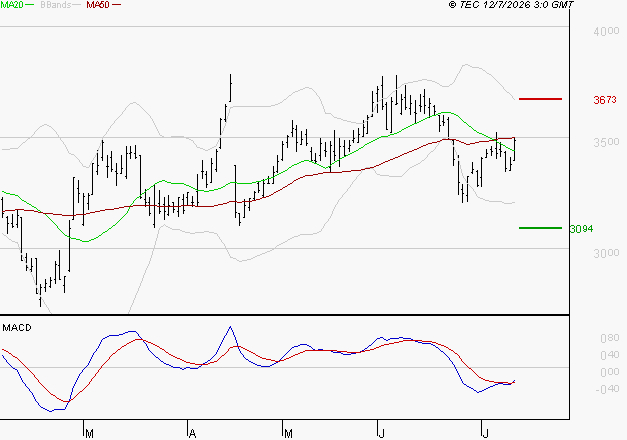Click the first M month marker
The width and height of the screenshot is (627, 440).
[90, 434]
